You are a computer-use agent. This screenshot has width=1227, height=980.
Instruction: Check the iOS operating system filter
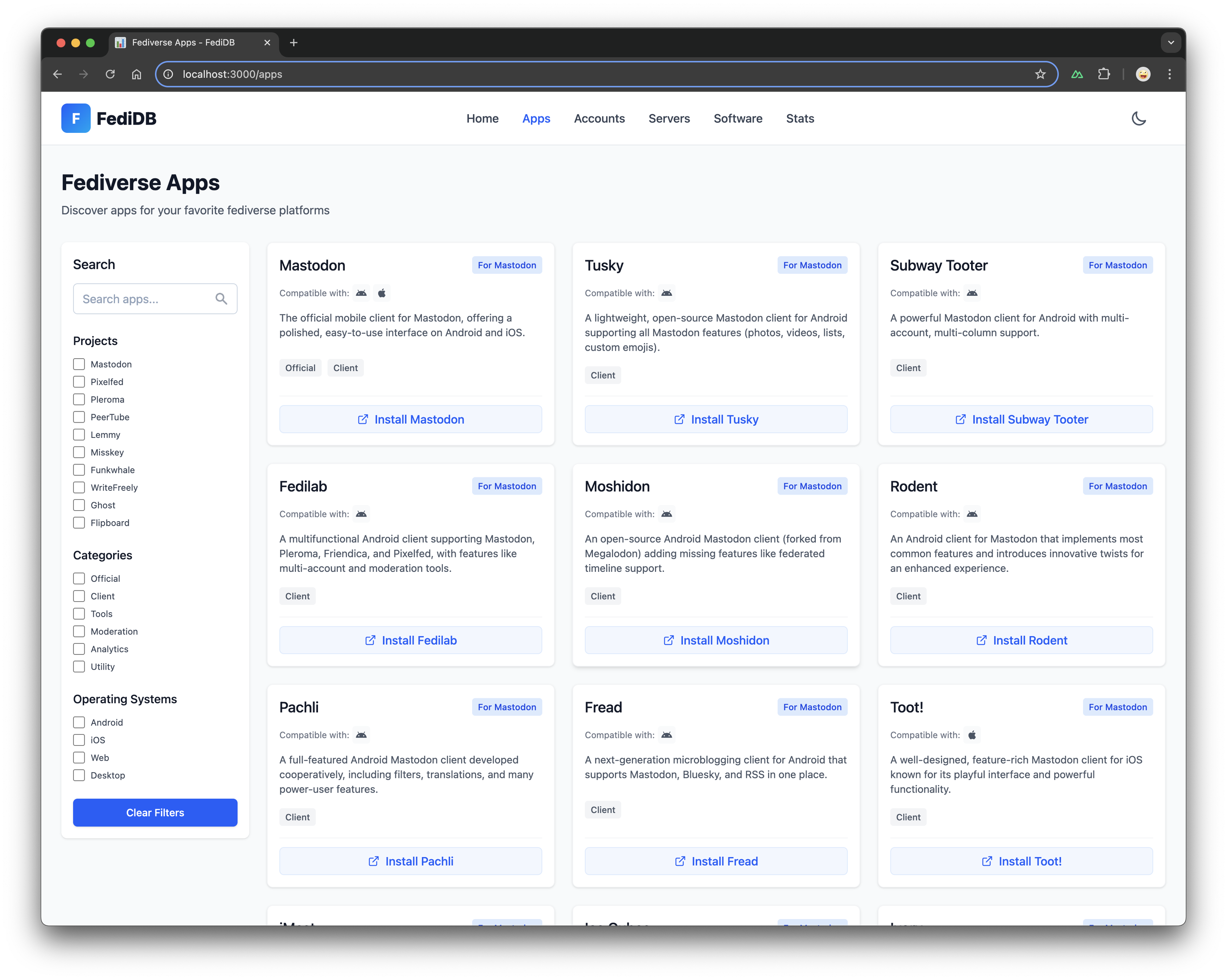point(79,741)
